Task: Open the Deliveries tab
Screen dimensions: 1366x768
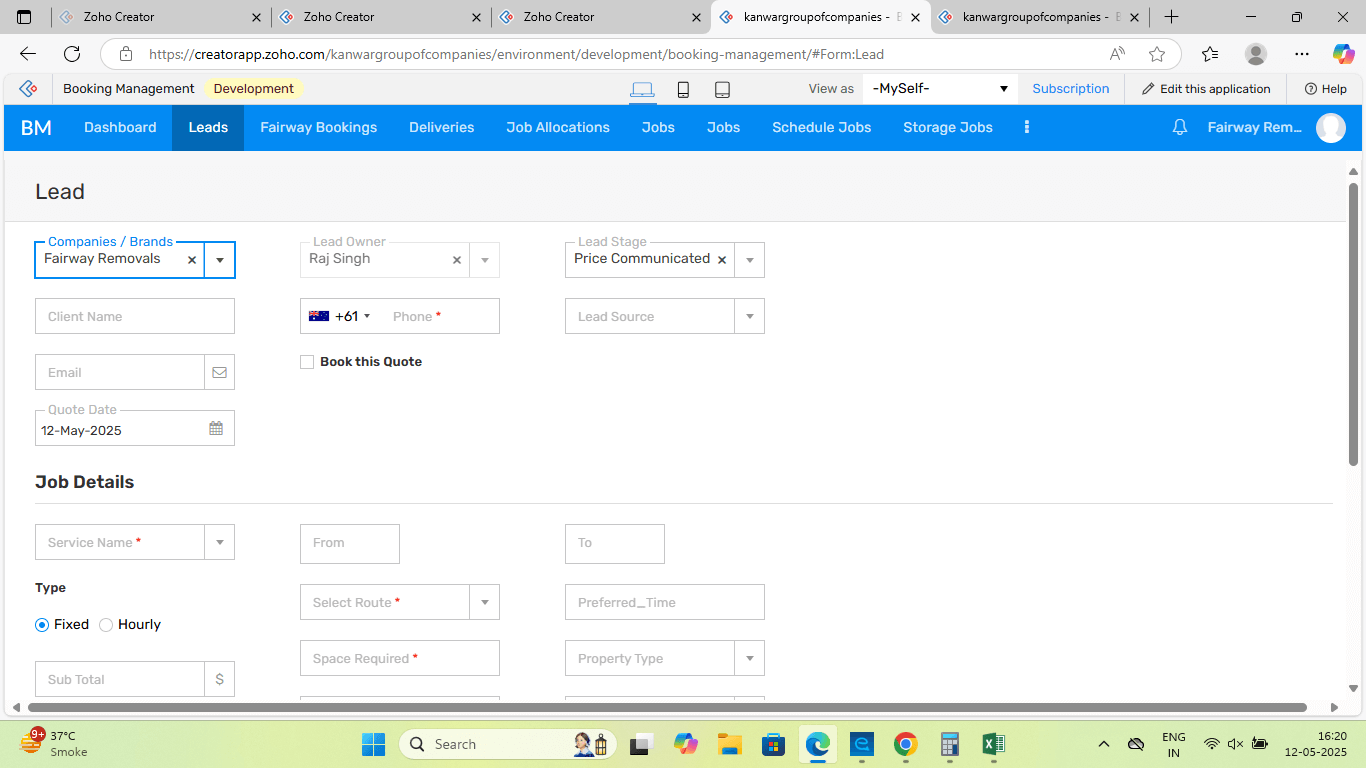Action: tap(441, 127)
